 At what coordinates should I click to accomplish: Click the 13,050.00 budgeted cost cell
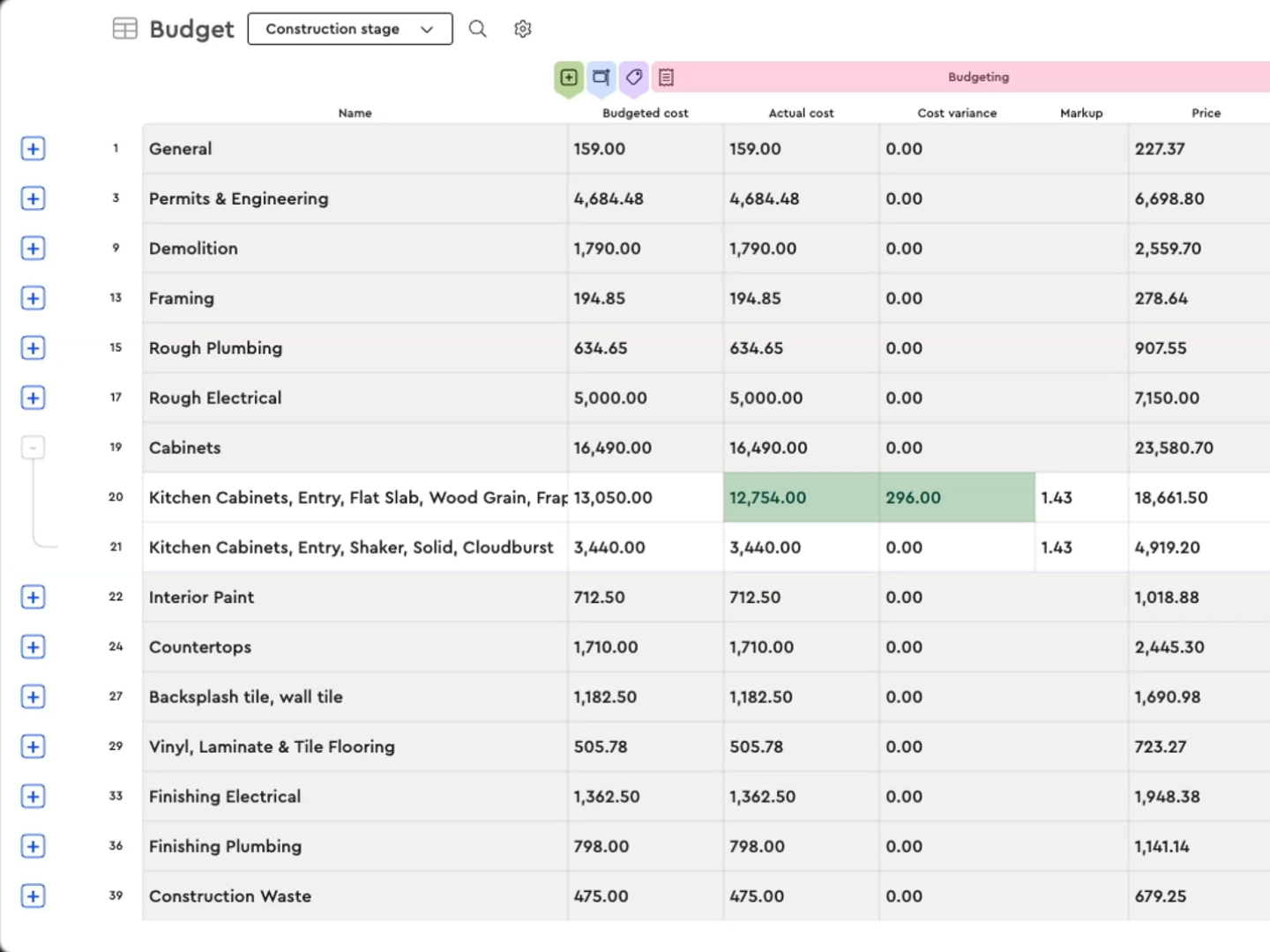[646, 497]
